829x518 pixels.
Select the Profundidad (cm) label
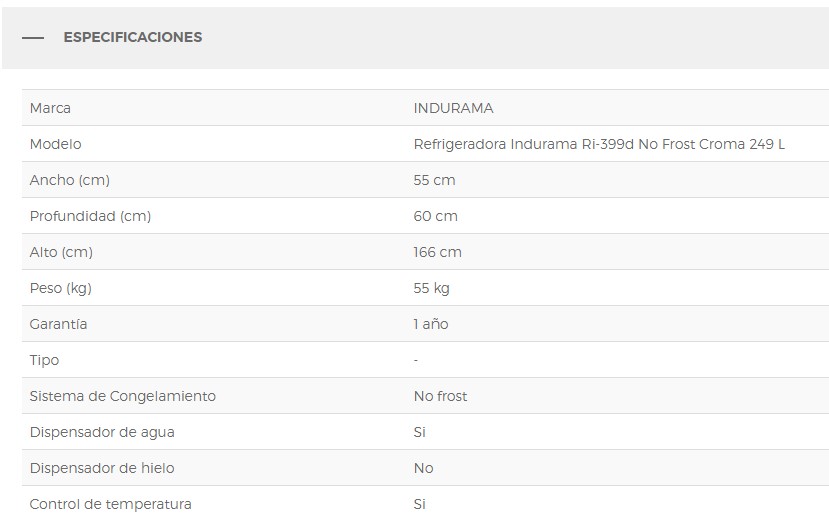pyautogui.click(x=90, y=216)
